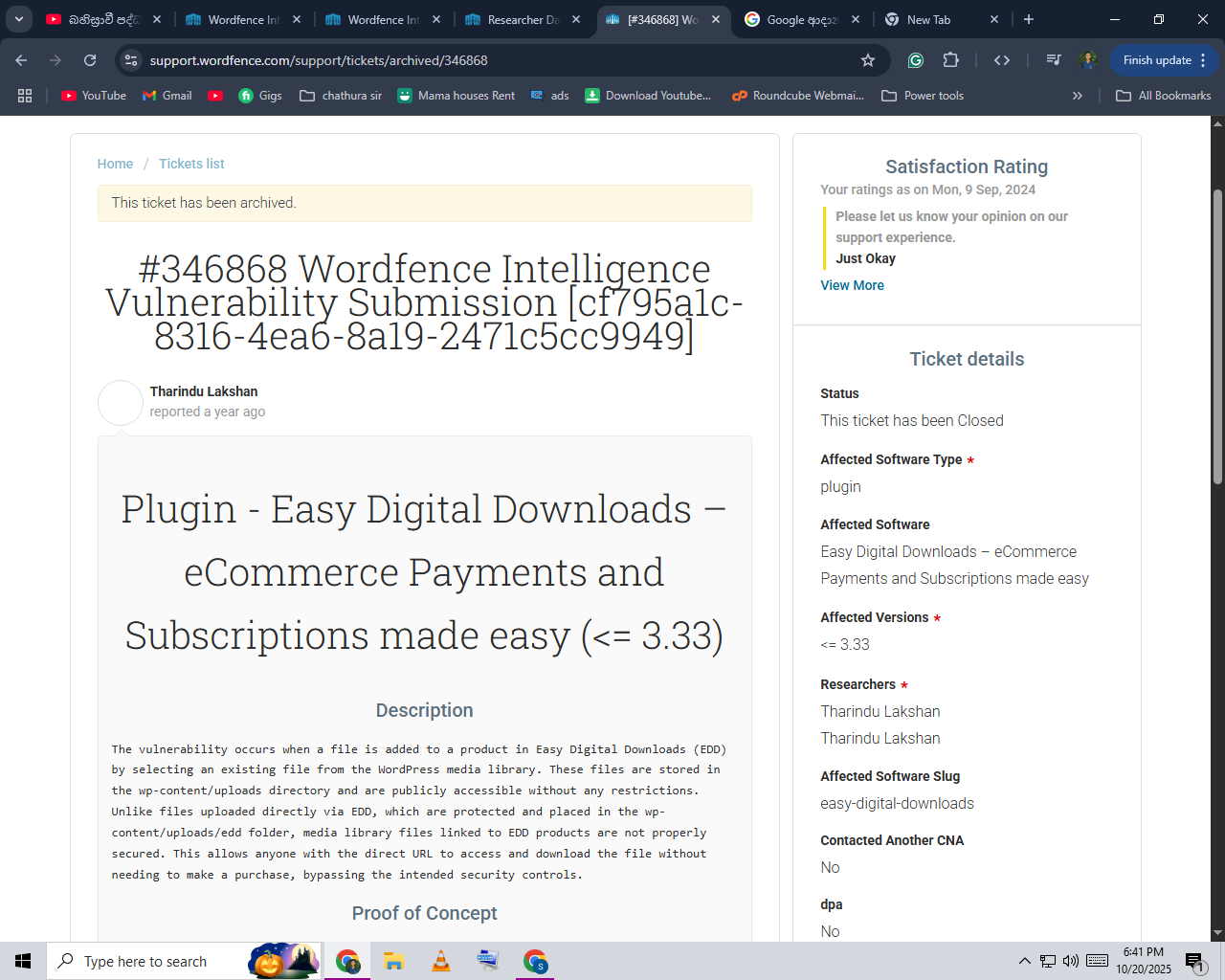Open the tab search dropdown chevron
This screenshot has height=980, width=1225.
[x=18, y=19]
